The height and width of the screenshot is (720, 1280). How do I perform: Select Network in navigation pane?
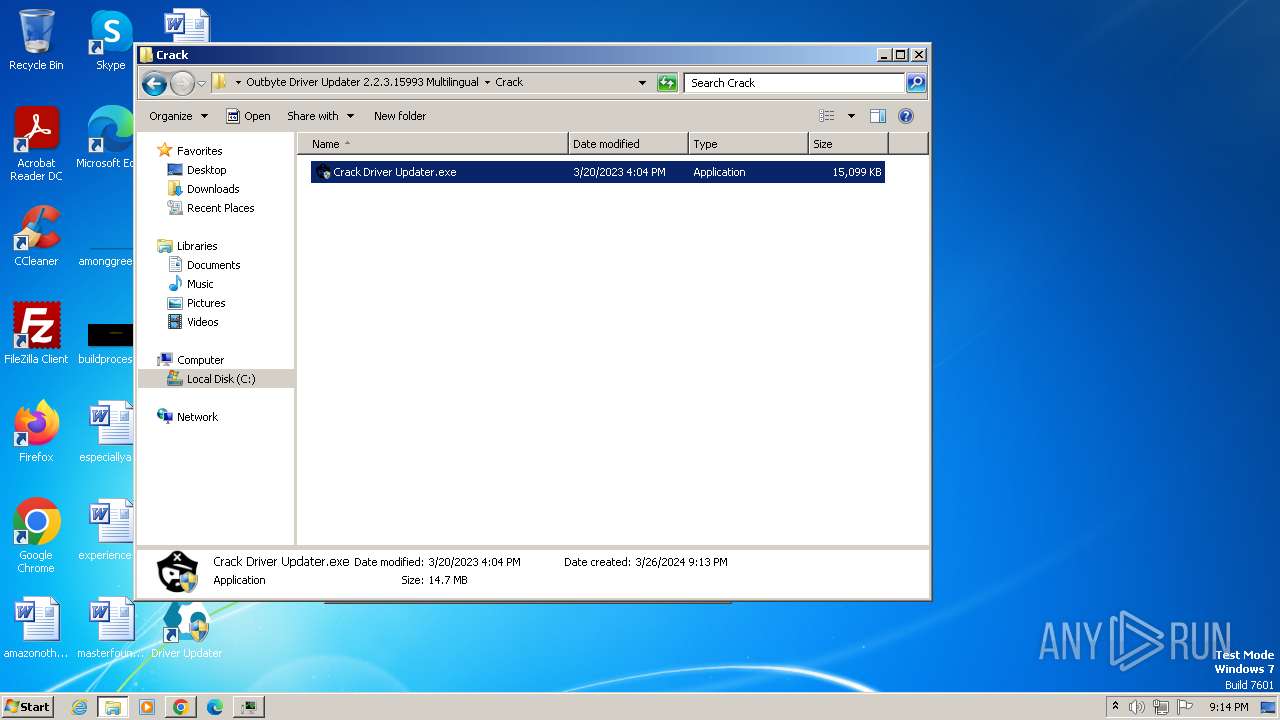pyautogui.click(x=197, y=417)
